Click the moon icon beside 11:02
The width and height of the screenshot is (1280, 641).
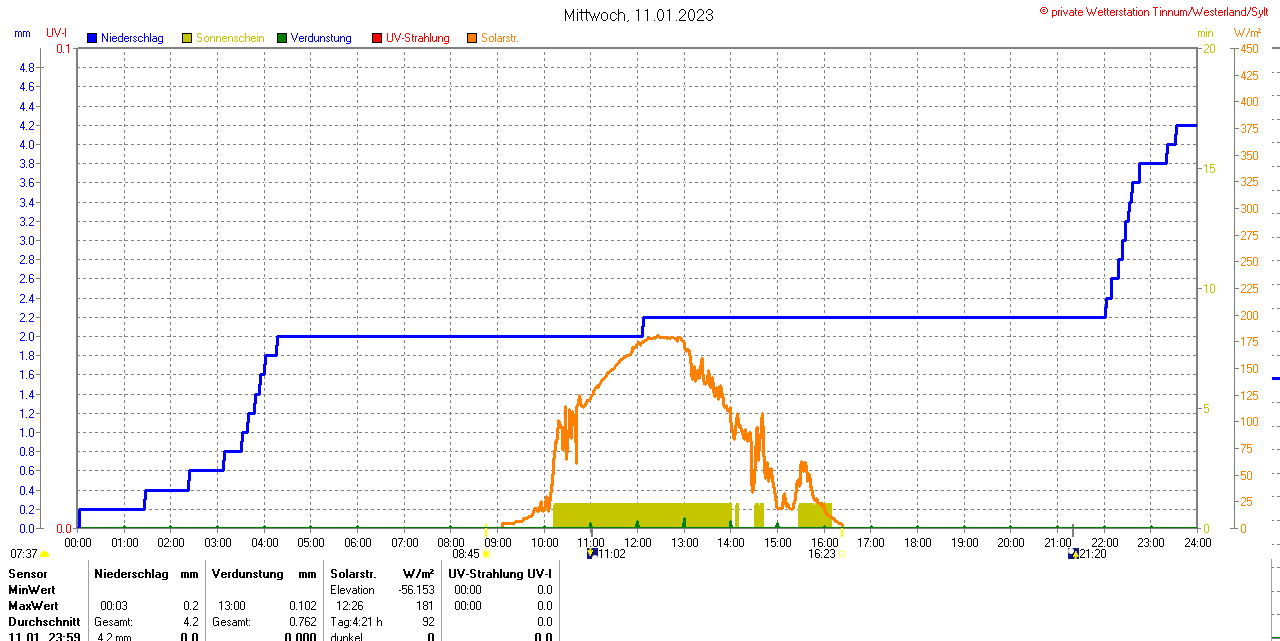pos(591,553)
